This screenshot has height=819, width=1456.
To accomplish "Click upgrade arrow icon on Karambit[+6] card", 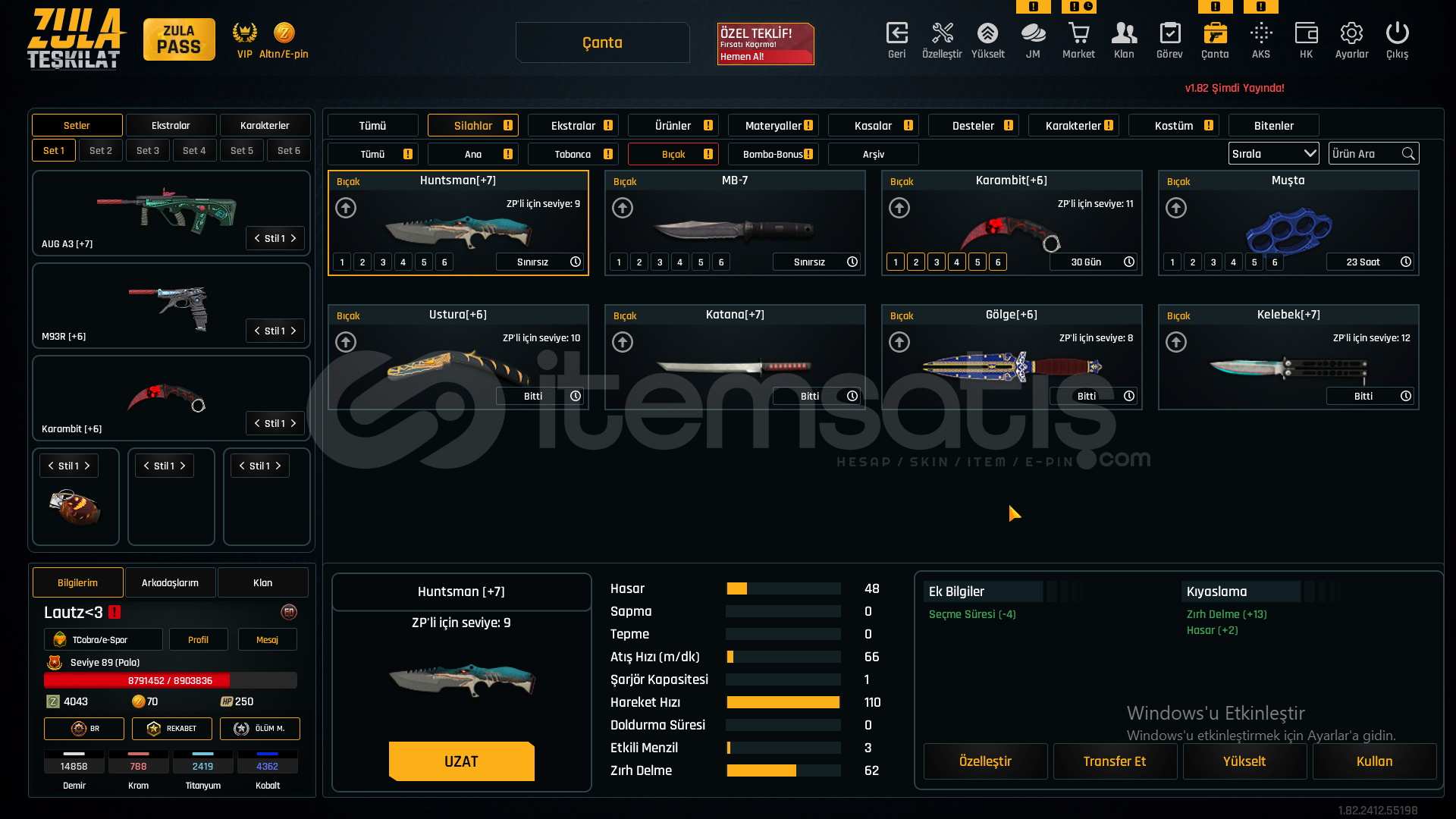I will [899, 208].
